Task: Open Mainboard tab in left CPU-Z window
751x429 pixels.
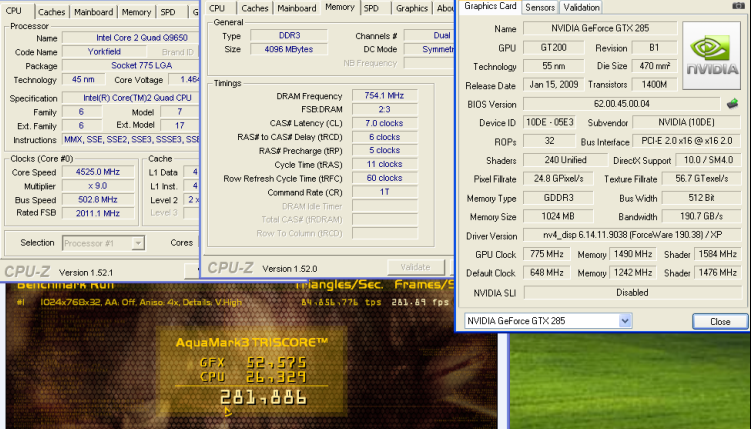Action: (x=93, y=12)
